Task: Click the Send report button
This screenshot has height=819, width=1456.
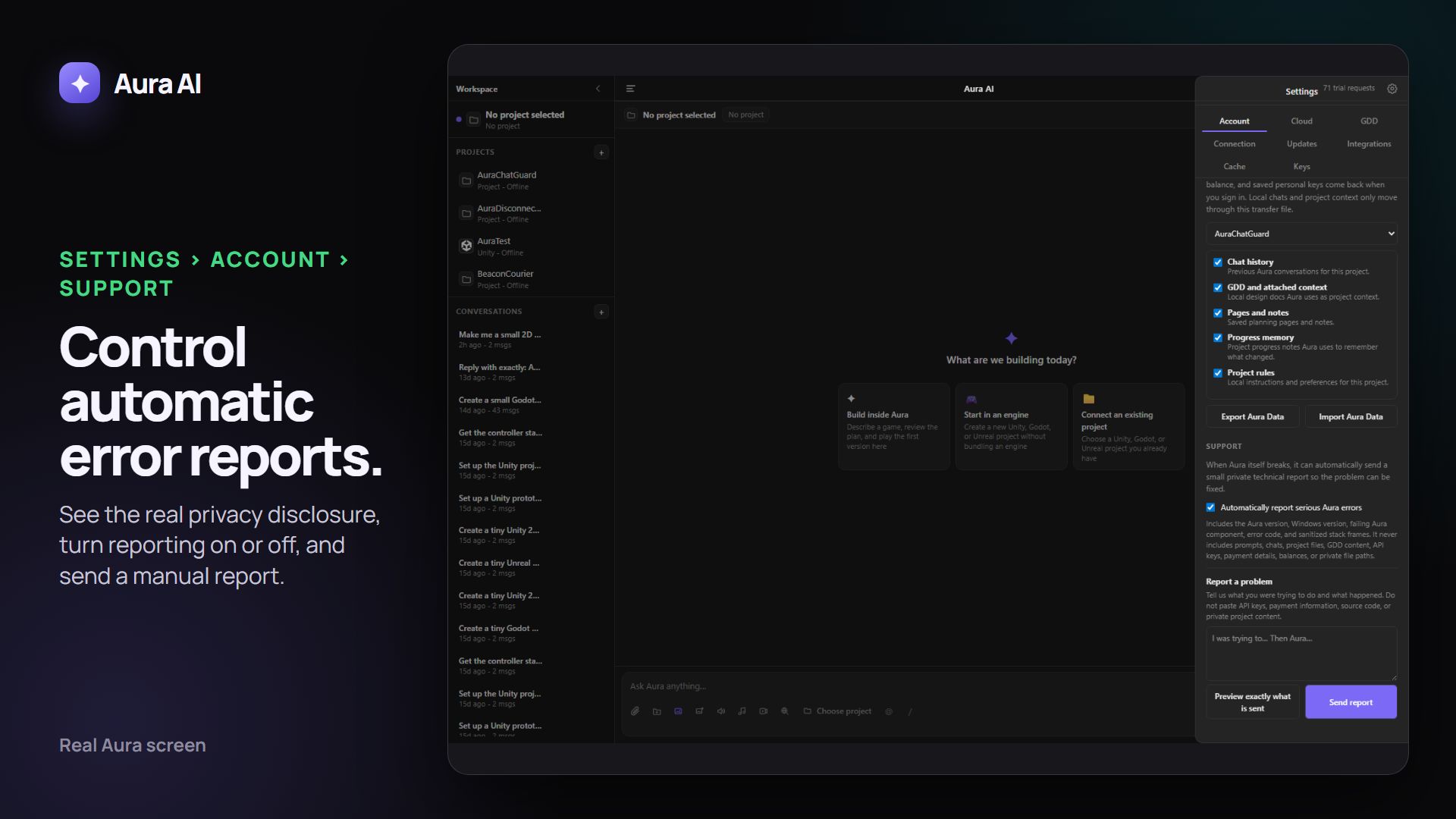Action: pyautogui.click(x=1351, y=702)
